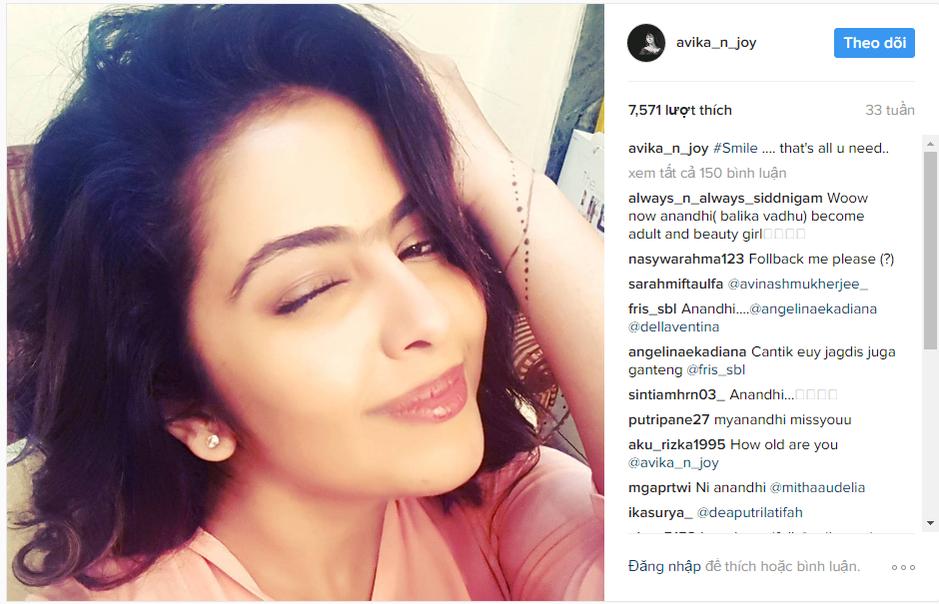Expand all 150 comments link
This screenshot has height=604, width=939.
point(707,173)
